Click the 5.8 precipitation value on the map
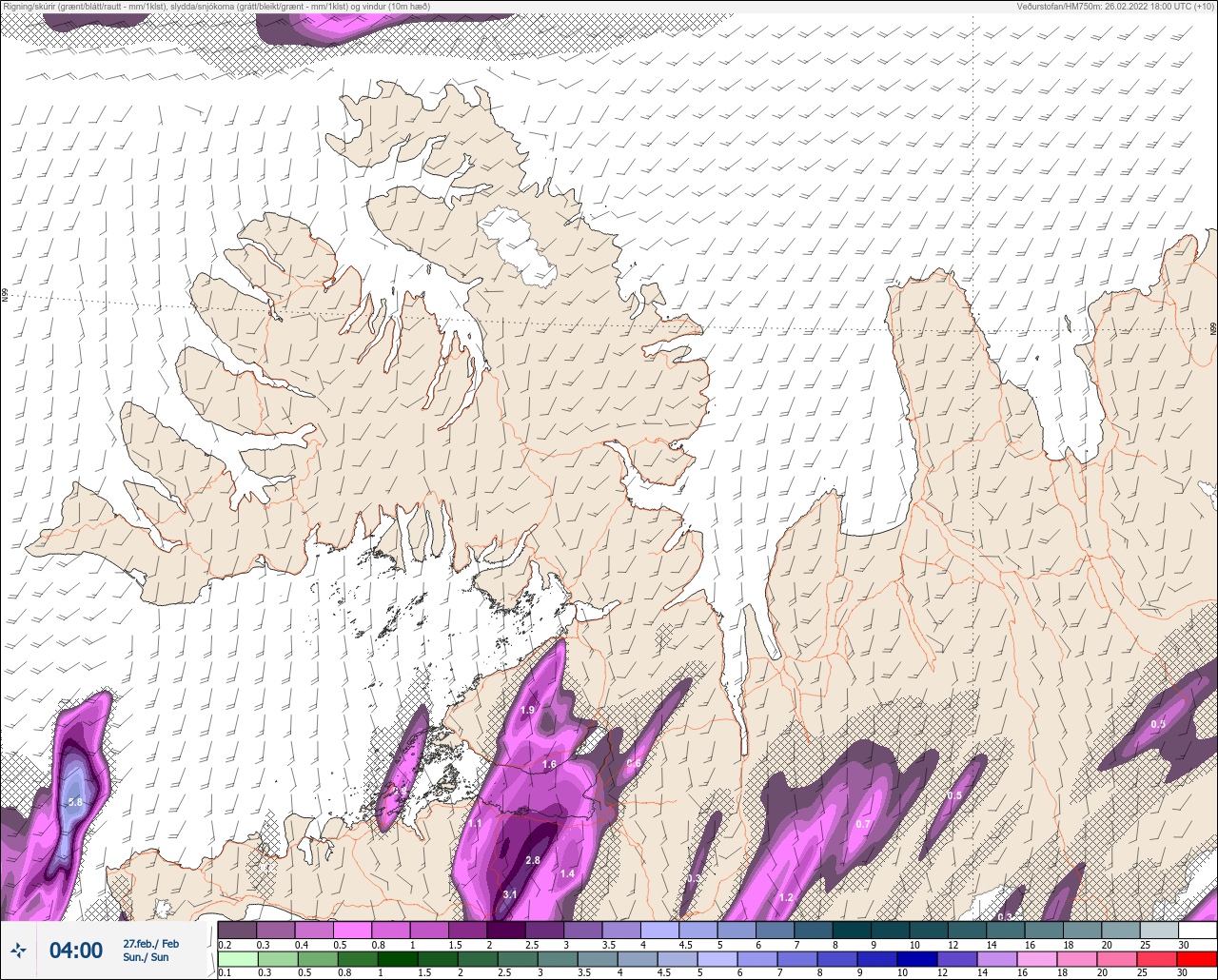Image resolution: width=1218 pixels, height=980 pixels. (x=76, y=802)
